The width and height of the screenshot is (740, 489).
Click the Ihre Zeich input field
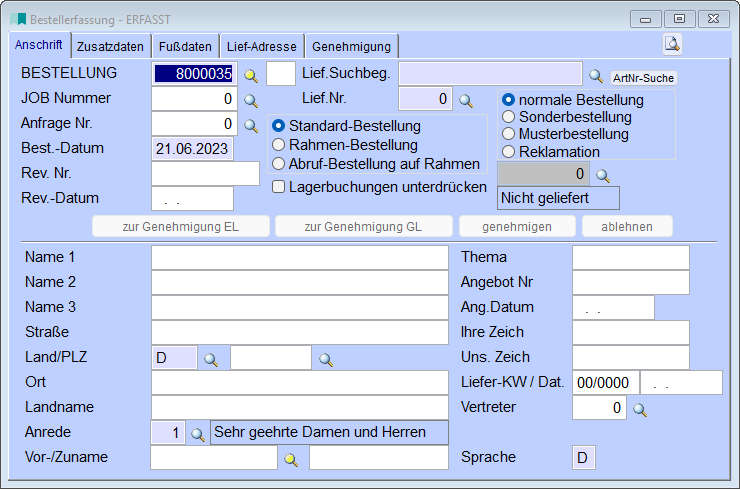631,333
